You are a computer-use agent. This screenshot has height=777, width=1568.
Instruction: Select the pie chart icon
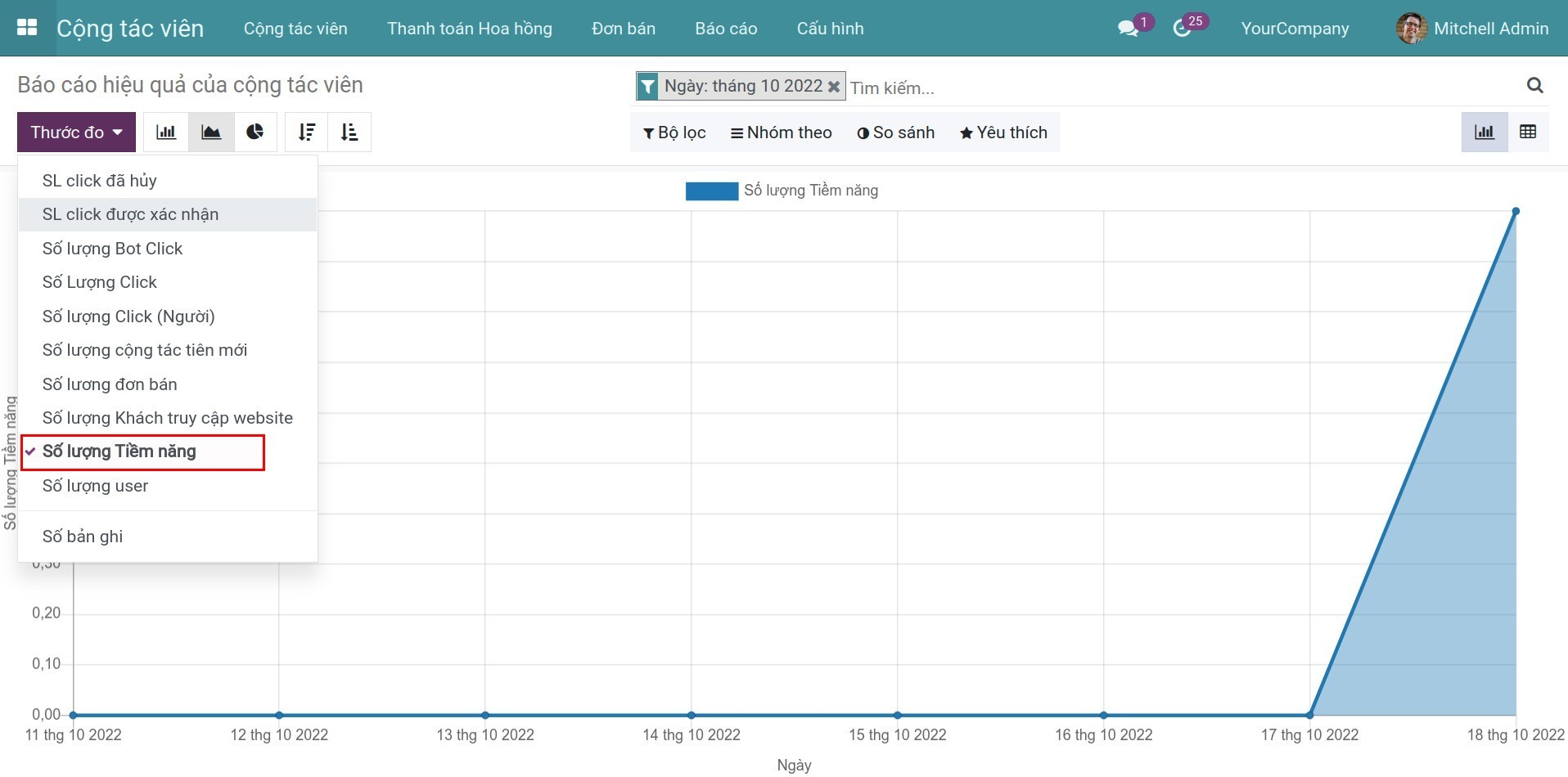point(255,132)
